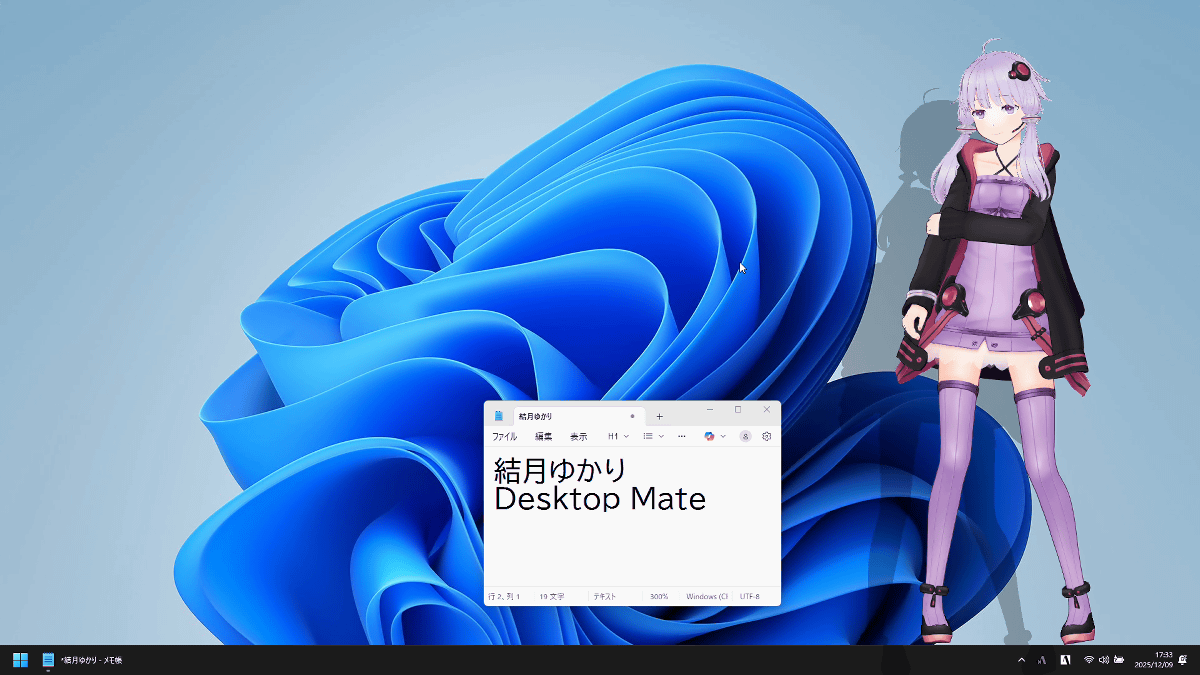Open the three-dot more options menu
This screenshot has width=1200, height=675.
682,437
